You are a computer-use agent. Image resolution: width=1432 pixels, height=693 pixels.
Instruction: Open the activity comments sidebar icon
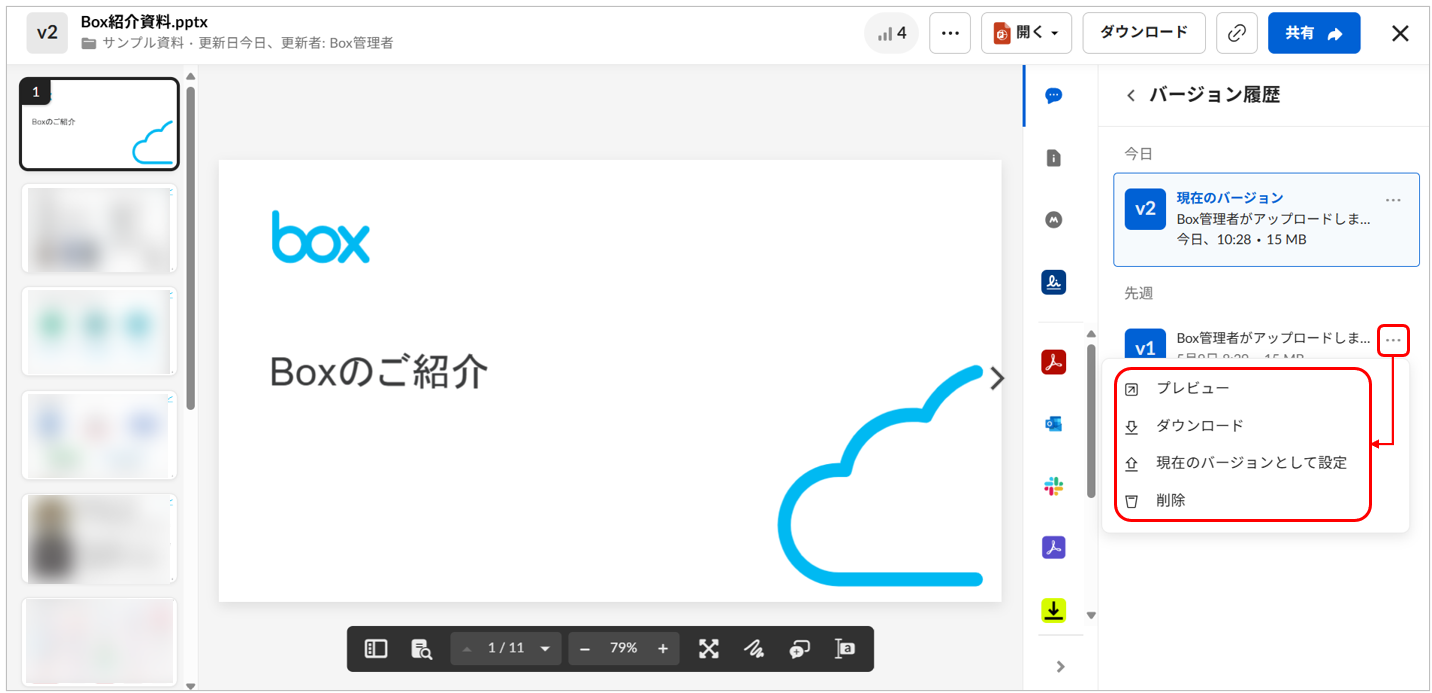(x=1053, y=96)
